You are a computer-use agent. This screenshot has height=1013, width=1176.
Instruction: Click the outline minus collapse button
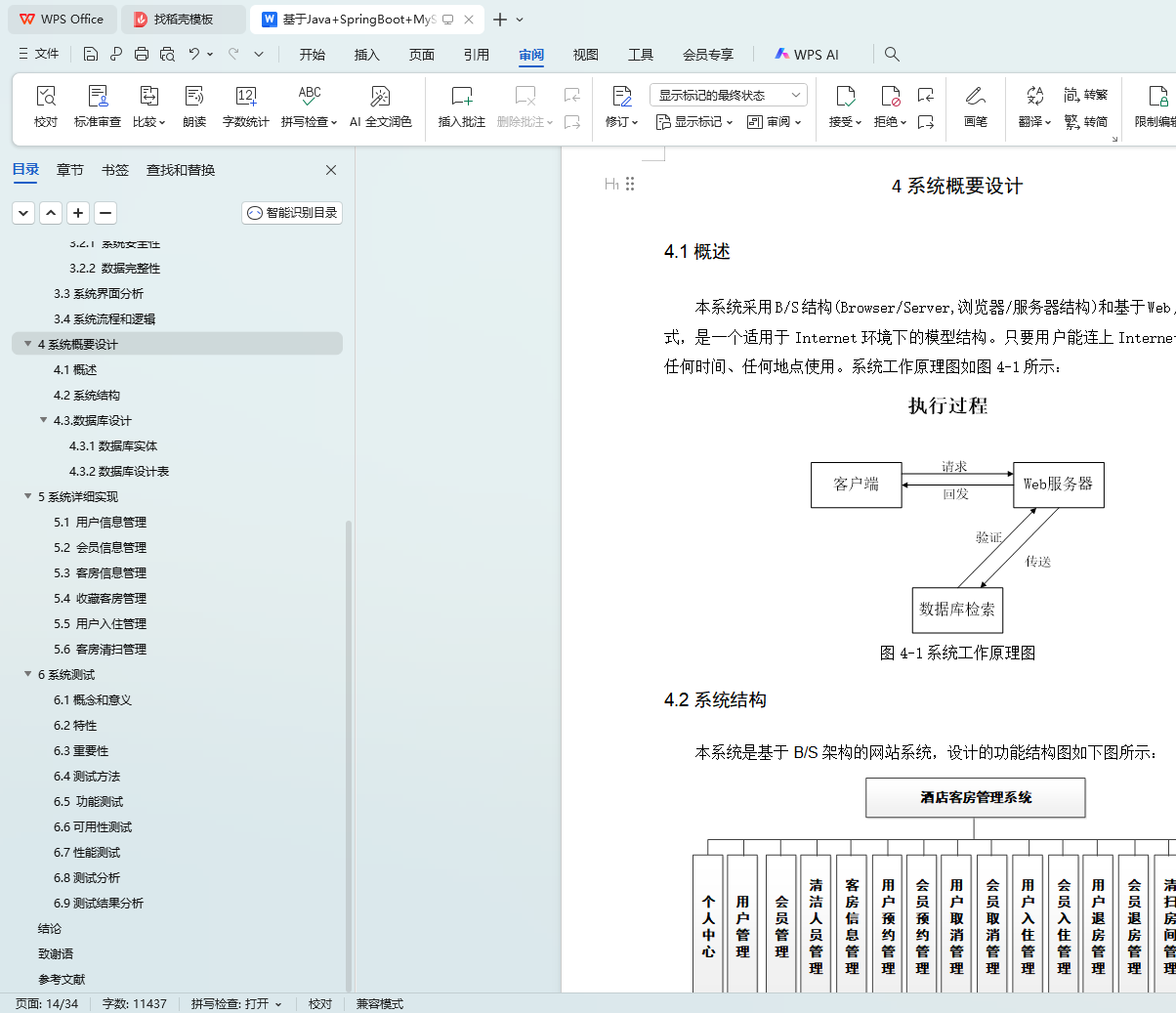pyautogui.click(x=105, y=212)
